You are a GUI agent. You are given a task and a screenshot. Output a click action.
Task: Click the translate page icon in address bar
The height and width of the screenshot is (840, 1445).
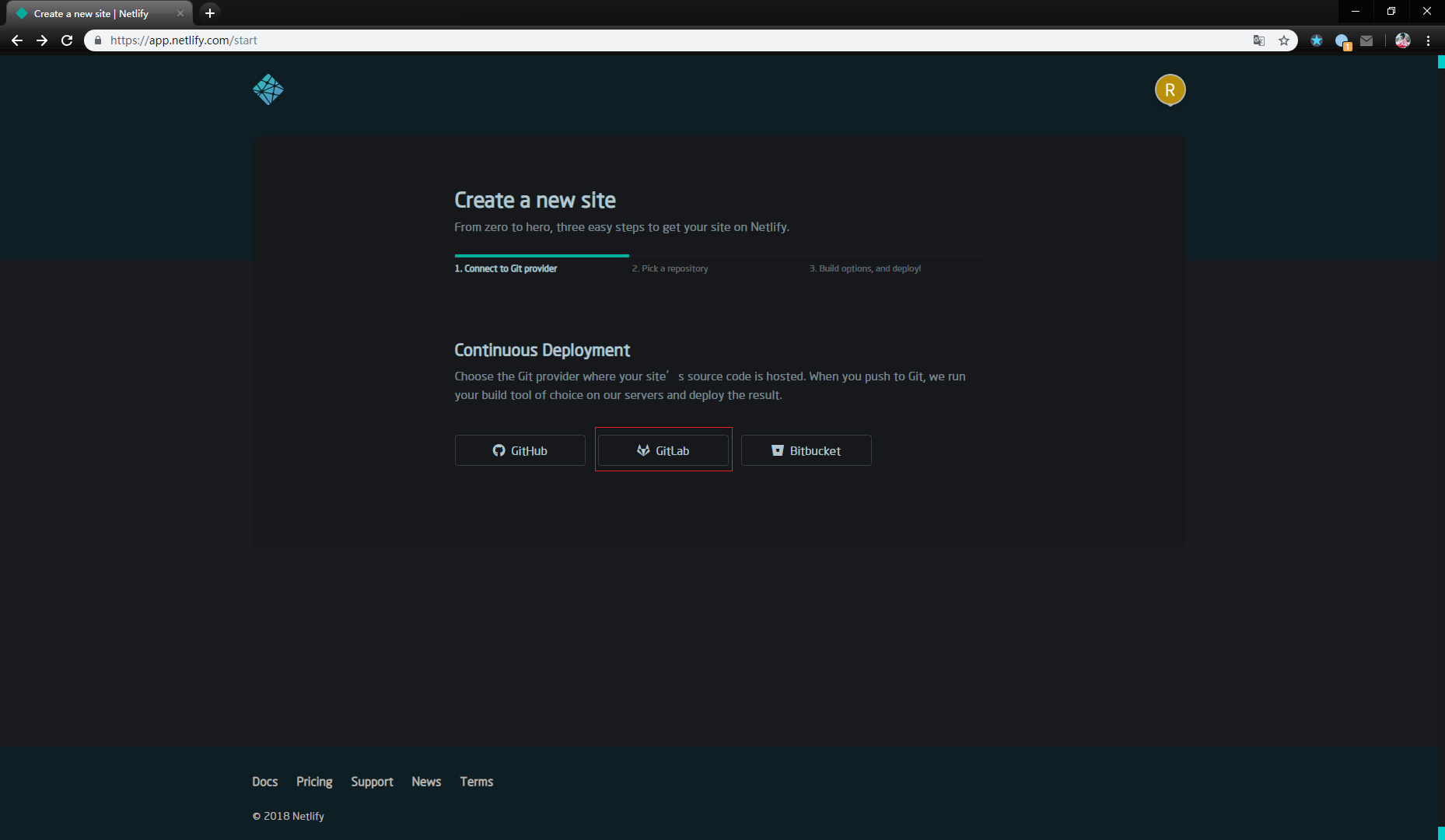point(1258,40)
